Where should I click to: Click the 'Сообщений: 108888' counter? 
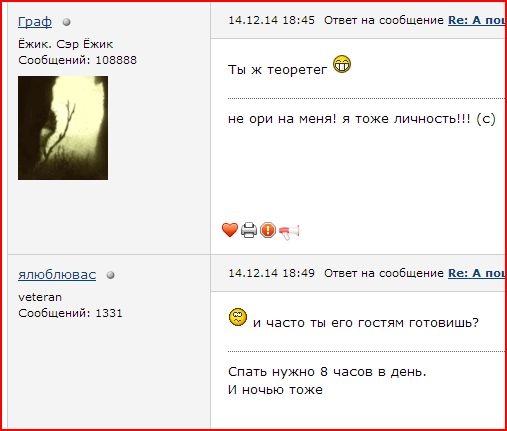[x=77, y=60]
